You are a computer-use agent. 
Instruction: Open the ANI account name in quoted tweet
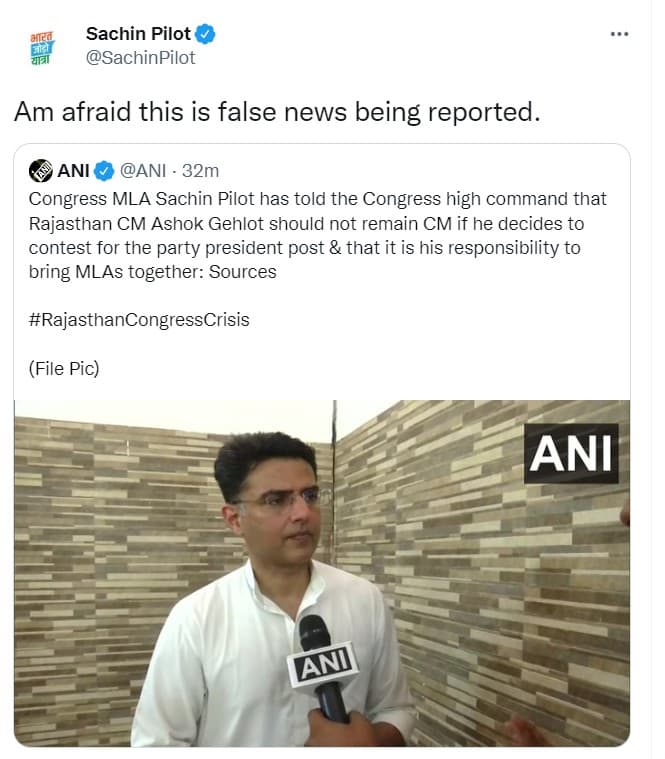[74, 170]
